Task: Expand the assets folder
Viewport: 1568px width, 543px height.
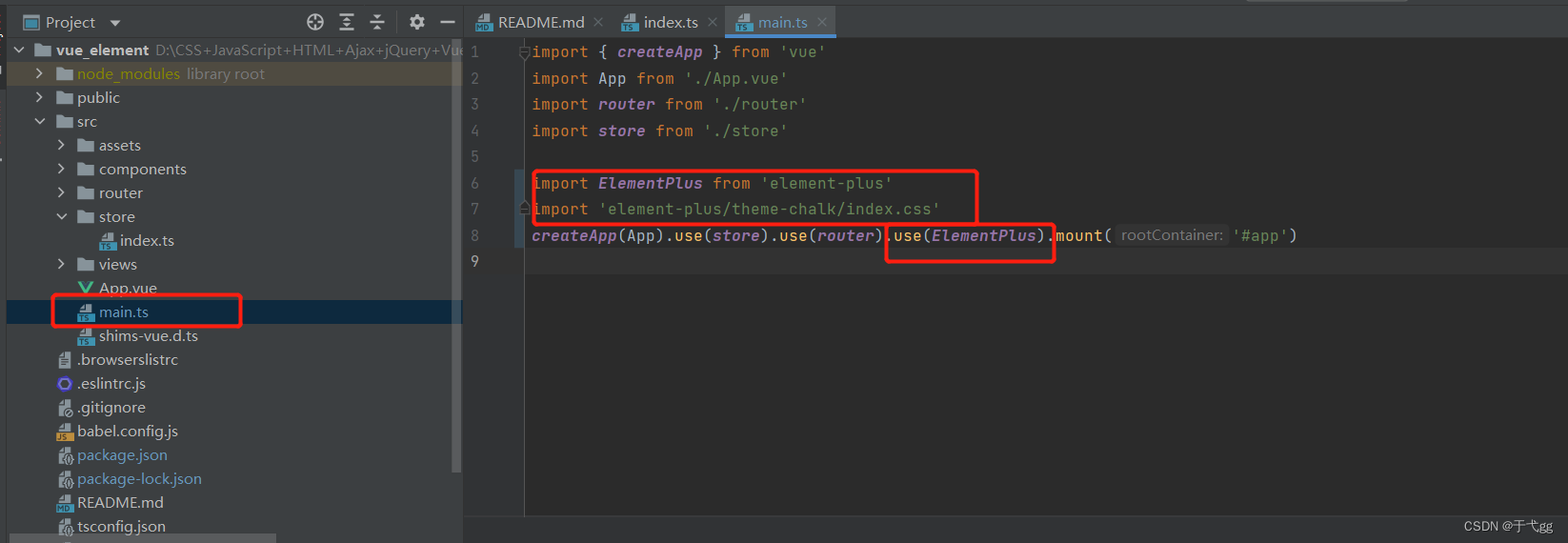Action: coord(61,145)
